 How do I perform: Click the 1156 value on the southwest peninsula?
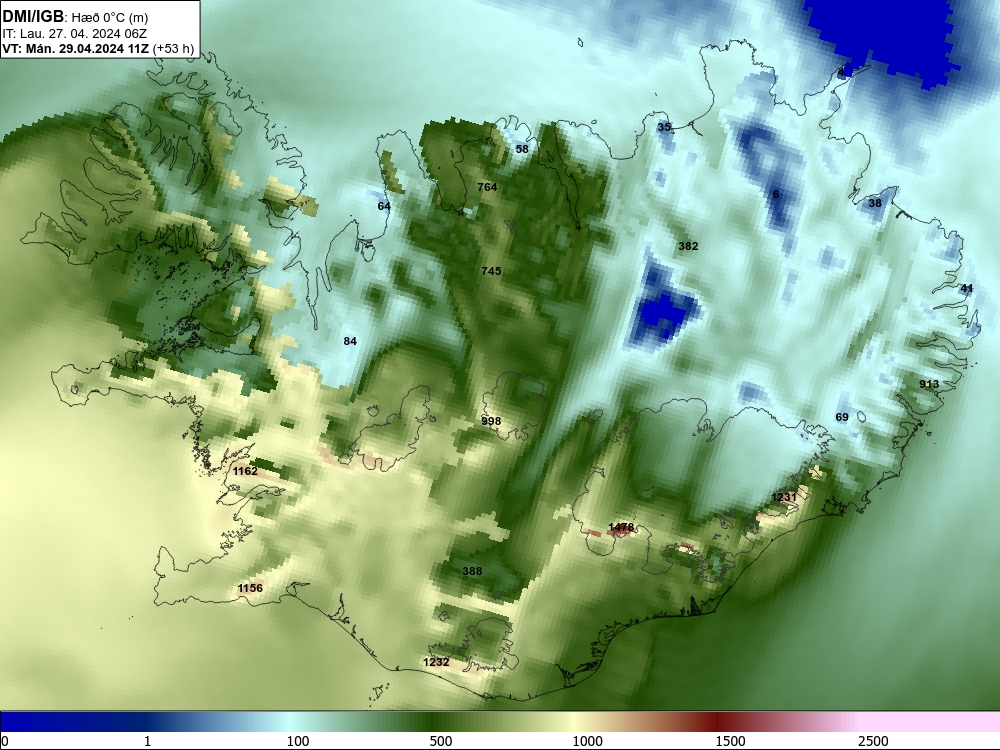pyautogui.click(x=250, y=588)
